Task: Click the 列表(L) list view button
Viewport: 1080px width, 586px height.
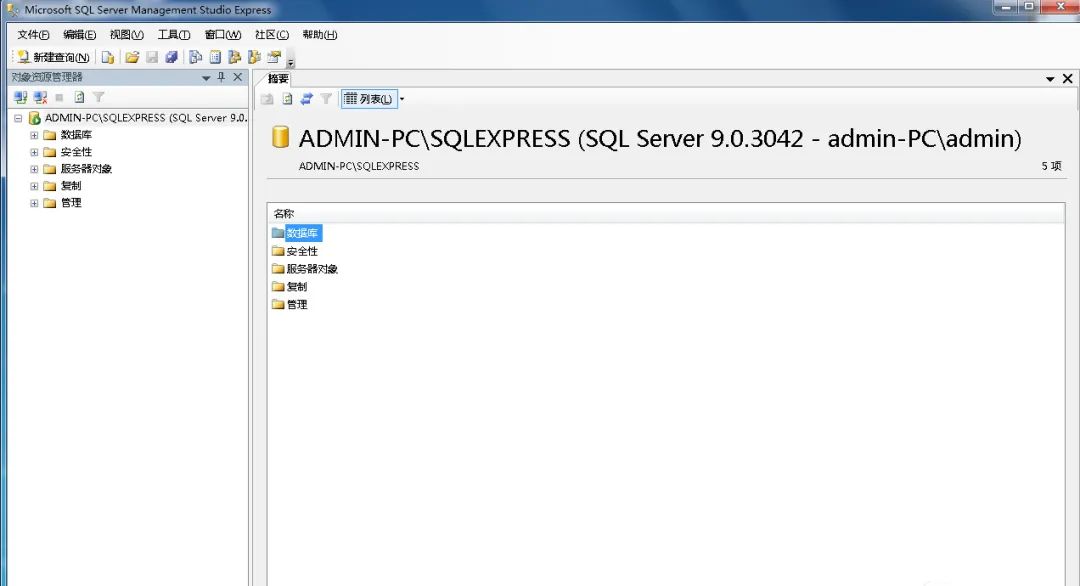Action: click(x=369, y=99)
